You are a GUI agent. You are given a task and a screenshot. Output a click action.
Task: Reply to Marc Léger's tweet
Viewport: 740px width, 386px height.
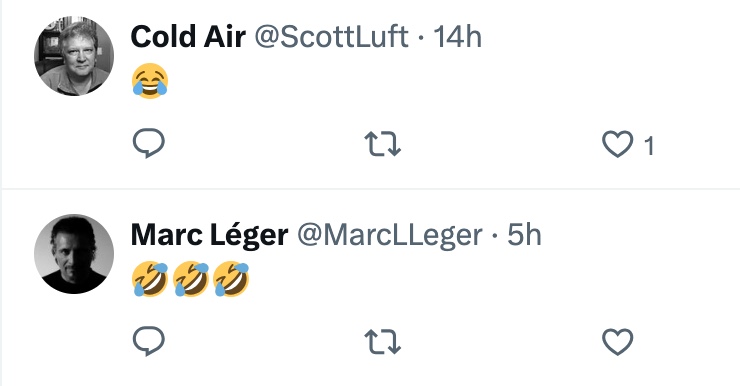tap(149, 341)
